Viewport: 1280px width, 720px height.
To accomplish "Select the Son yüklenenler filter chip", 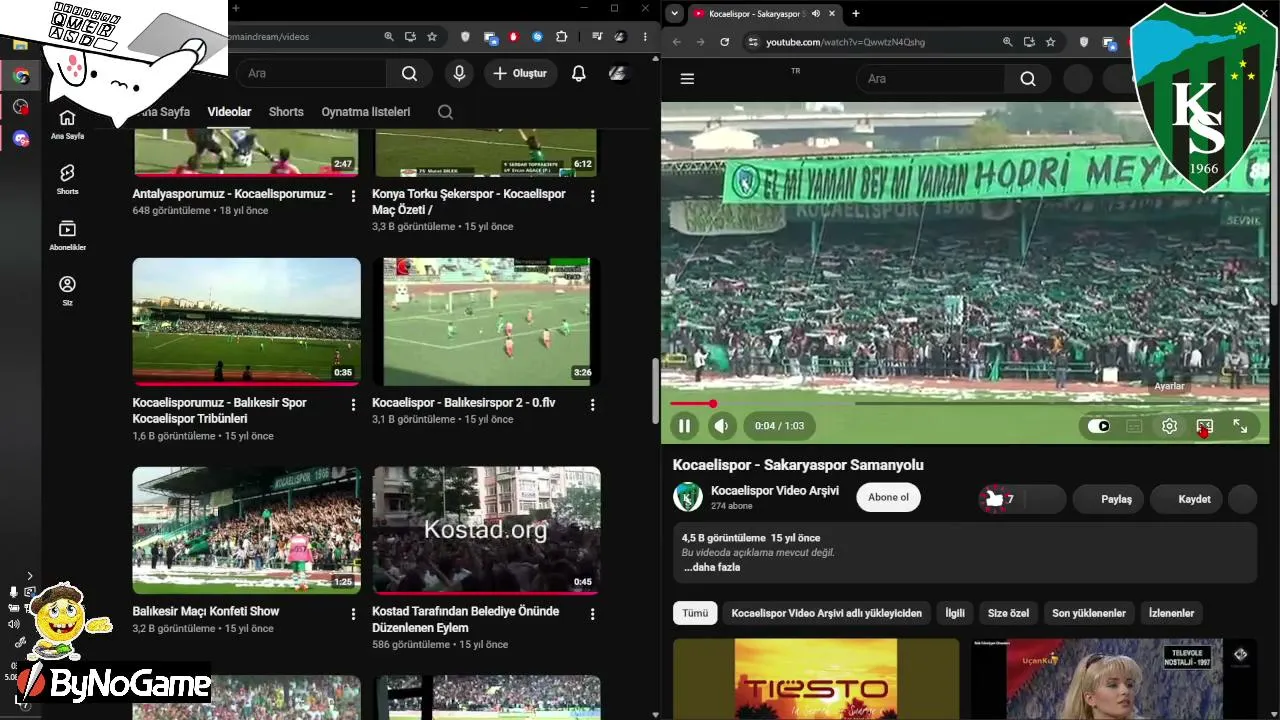I will 1089,613.
